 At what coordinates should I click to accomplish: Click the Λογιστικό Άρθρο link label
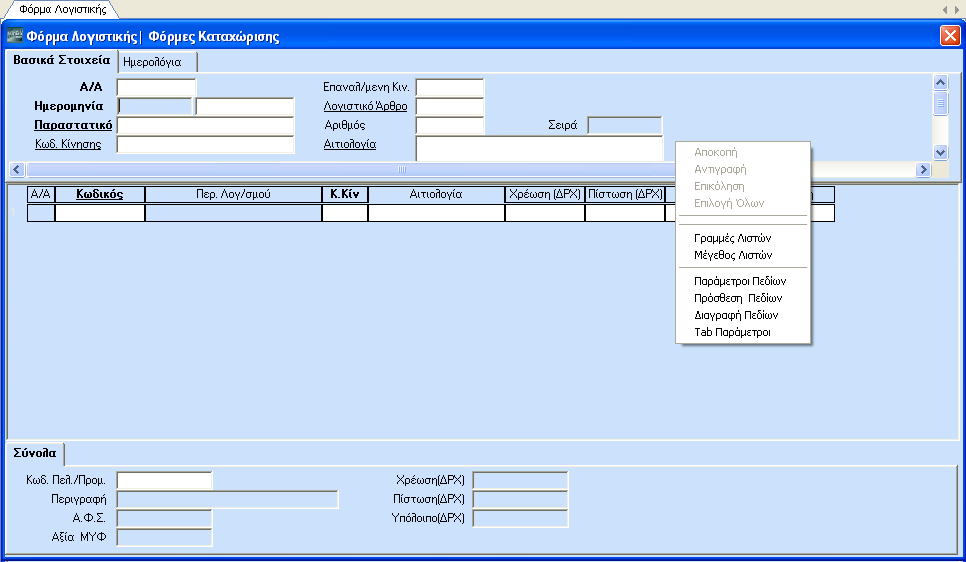(365, 106)
